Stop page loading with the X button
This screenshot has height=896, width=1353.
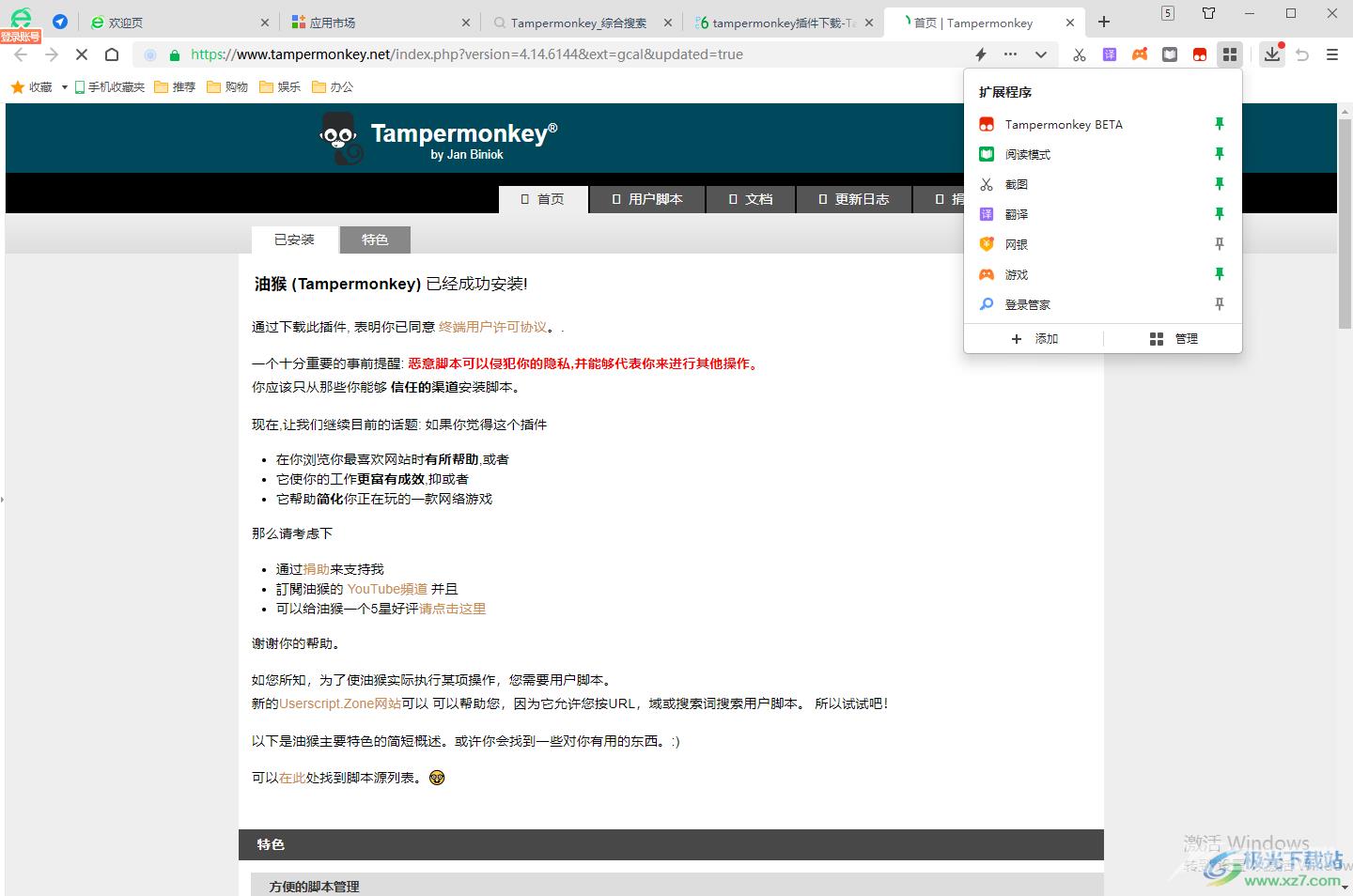click(82, 54)
